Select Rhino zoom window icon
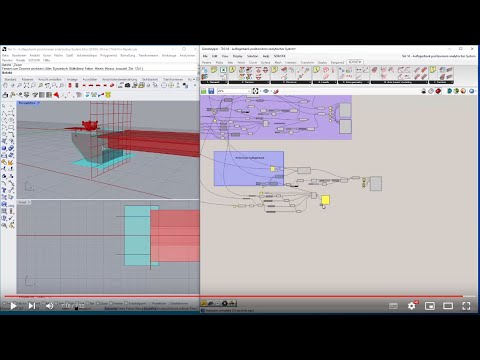 pyautogui.click(x=33, y=86)
